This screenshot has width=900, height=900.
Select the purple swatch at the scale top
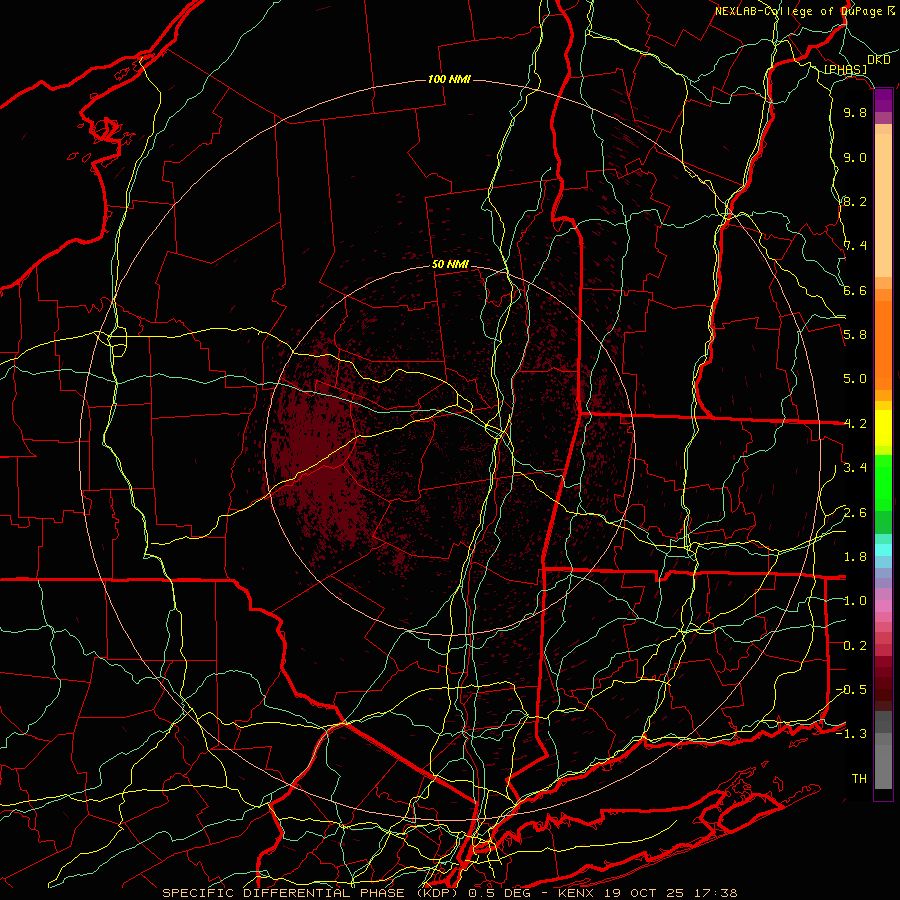click(883, 100)
